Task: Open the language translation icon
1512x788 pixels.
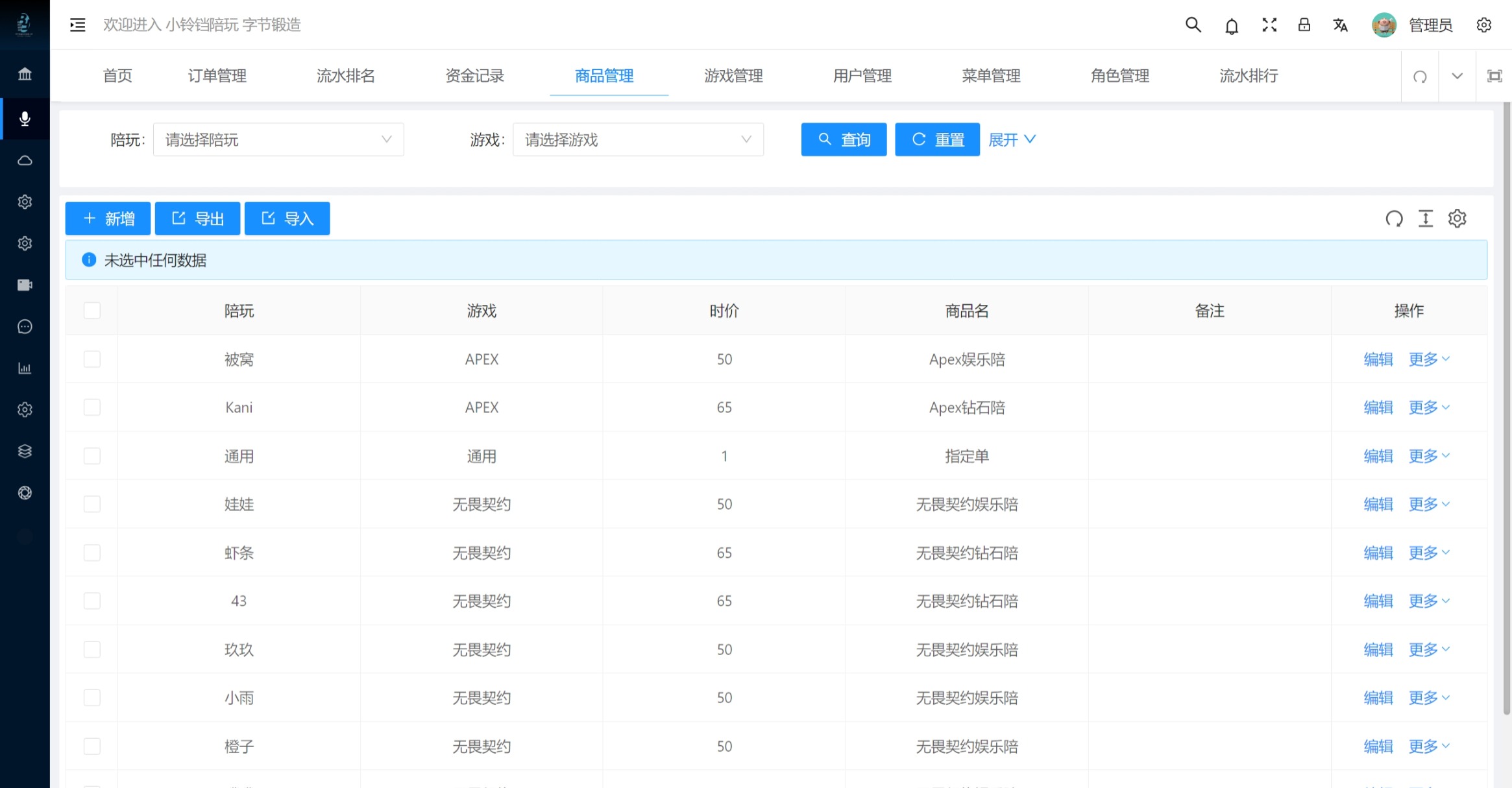Action: click(1341, 25)
